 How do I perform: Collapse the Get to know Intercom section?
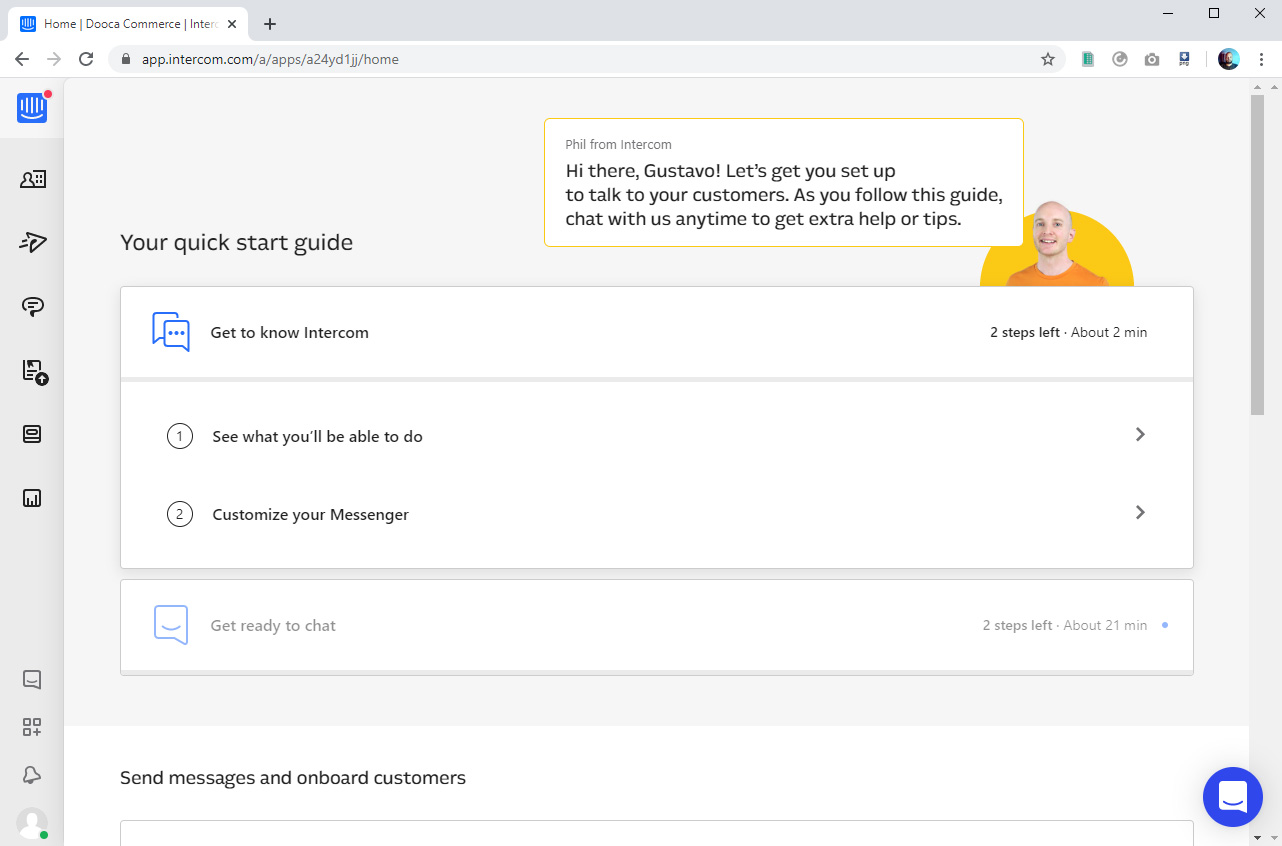click(x=657, y=332)
